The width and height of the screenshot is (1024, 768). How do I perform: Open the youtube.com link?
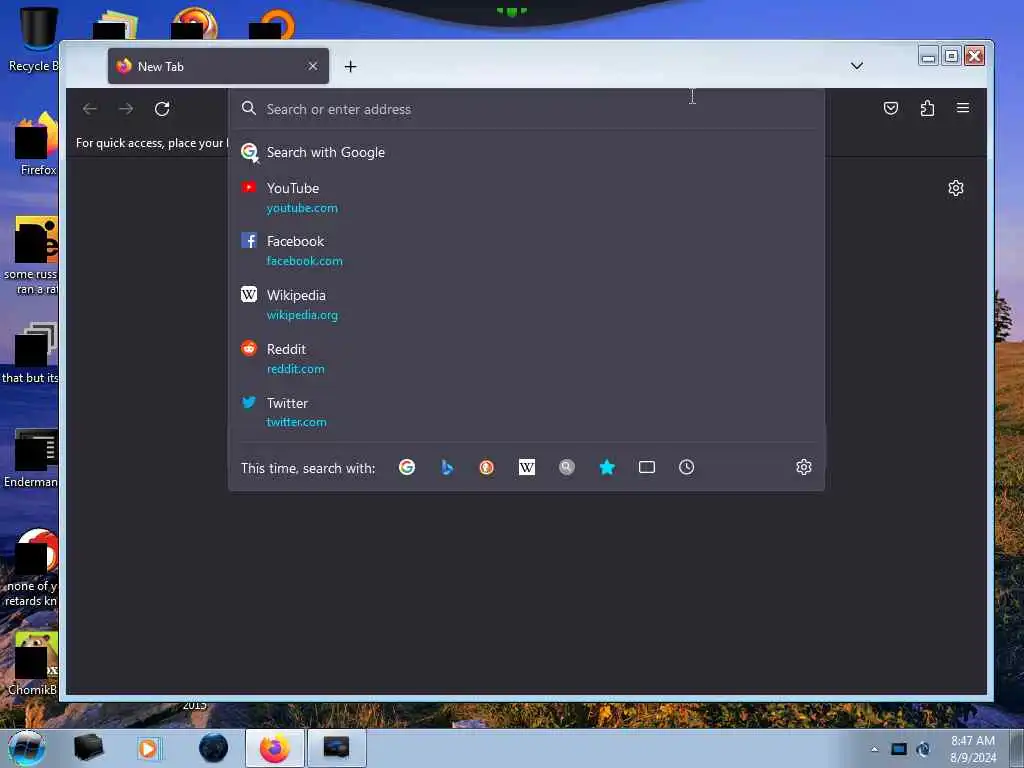[302, 208]
